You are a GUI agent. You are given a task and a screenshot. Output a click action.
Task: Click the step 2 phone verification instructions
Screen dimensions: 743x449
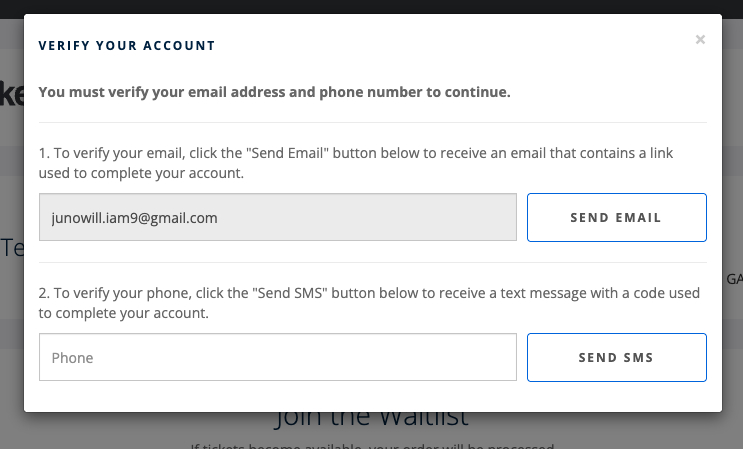(369, 303)
